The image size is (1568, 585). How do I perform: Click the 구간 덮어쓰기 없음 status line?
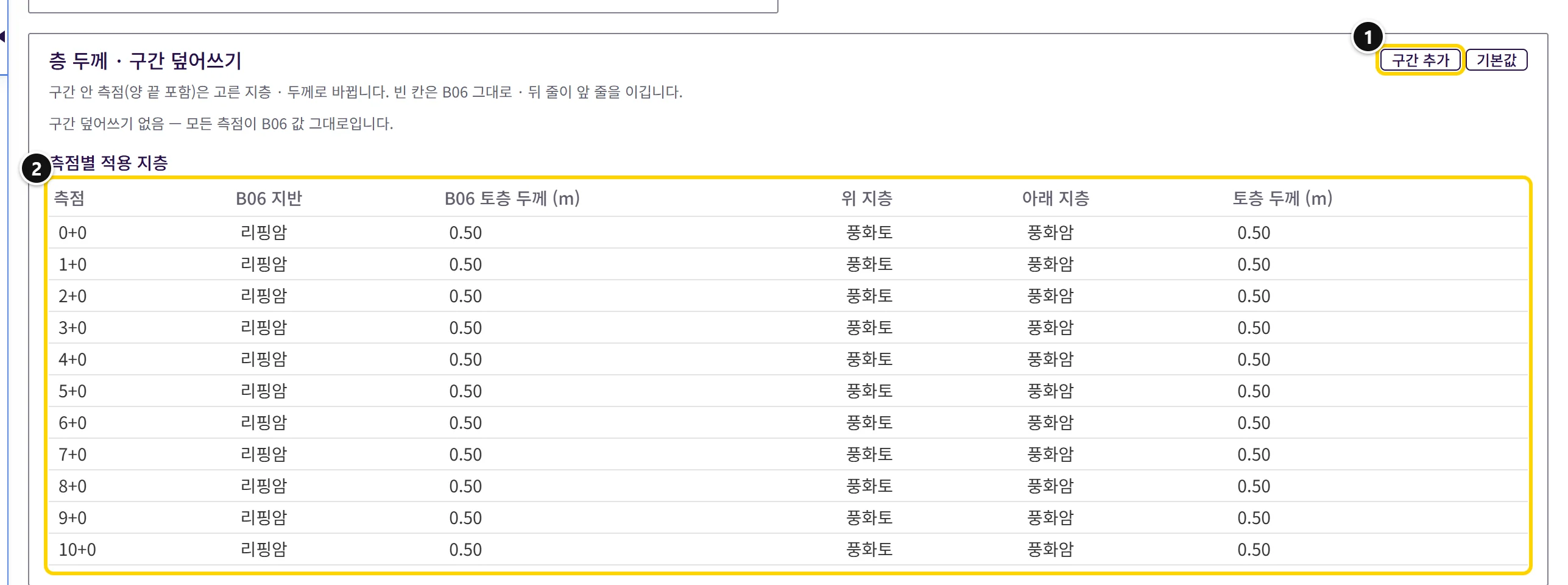(221, 124)
